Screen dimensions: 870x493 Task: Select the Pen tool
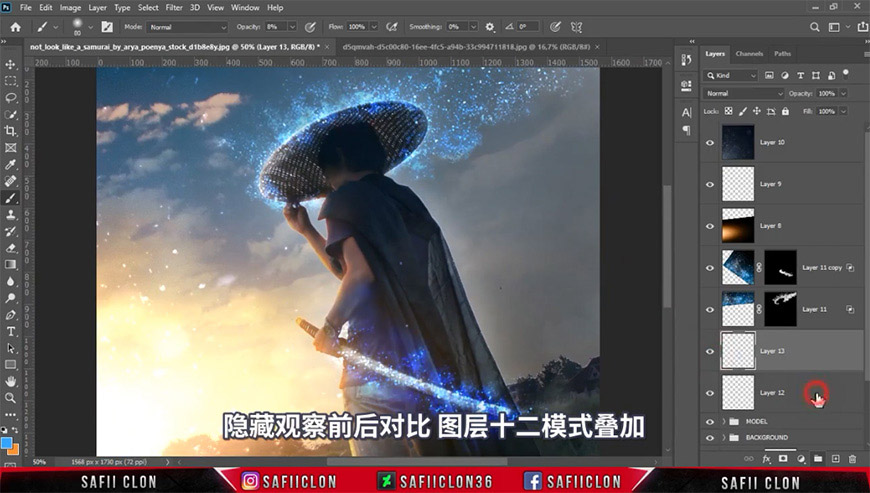point(10,315)
